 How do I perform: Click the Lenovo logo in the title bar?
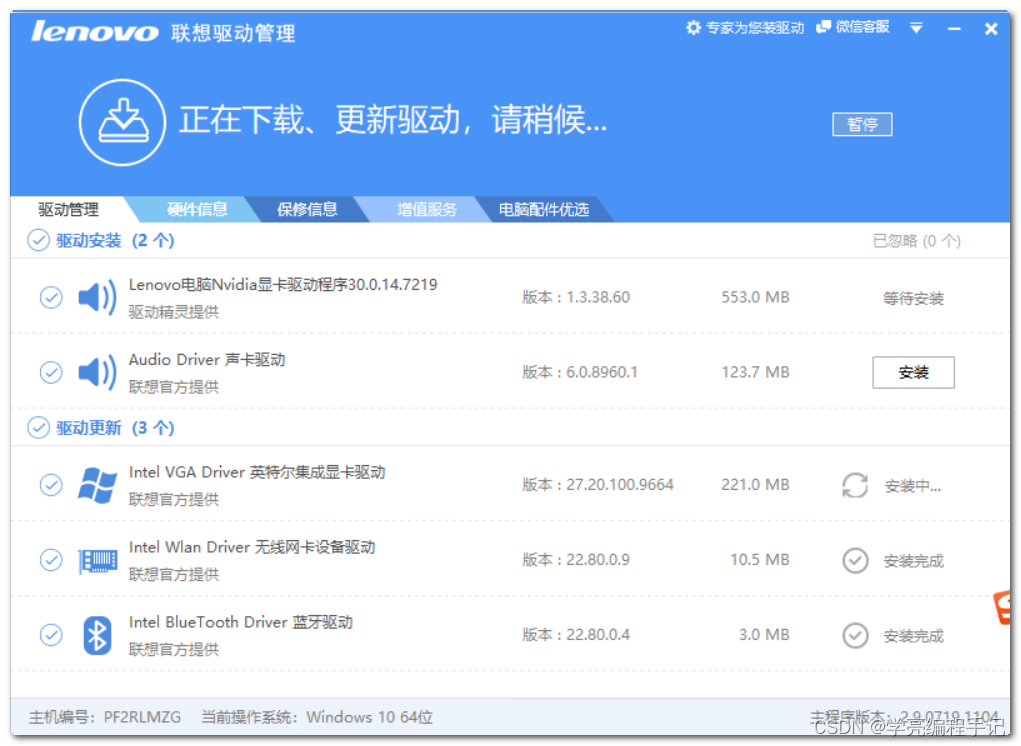[95, 31]
